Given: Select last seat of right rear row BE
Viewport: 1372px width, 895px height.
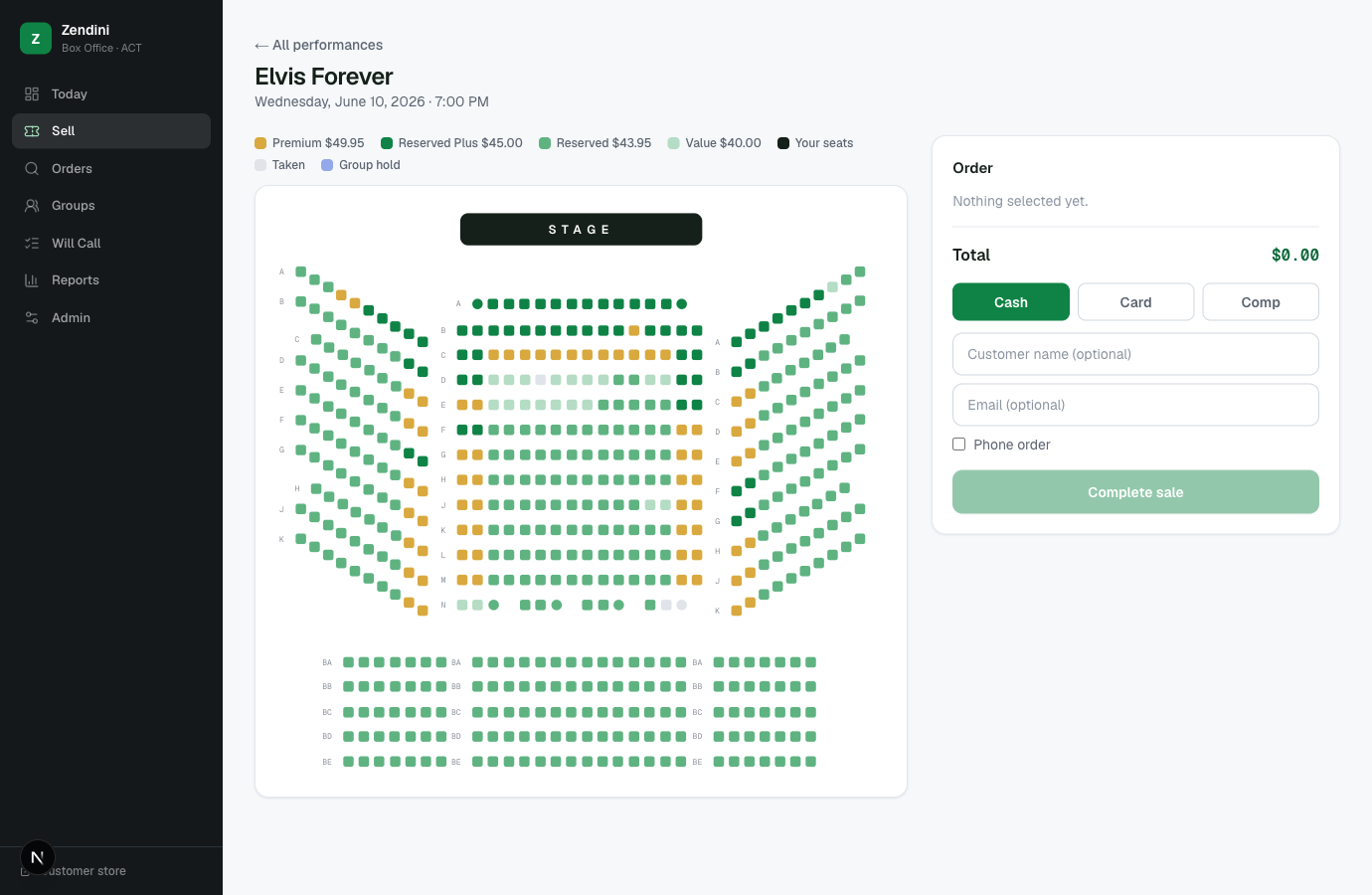Looking at the screenshot, I should (x=811, y=762).
